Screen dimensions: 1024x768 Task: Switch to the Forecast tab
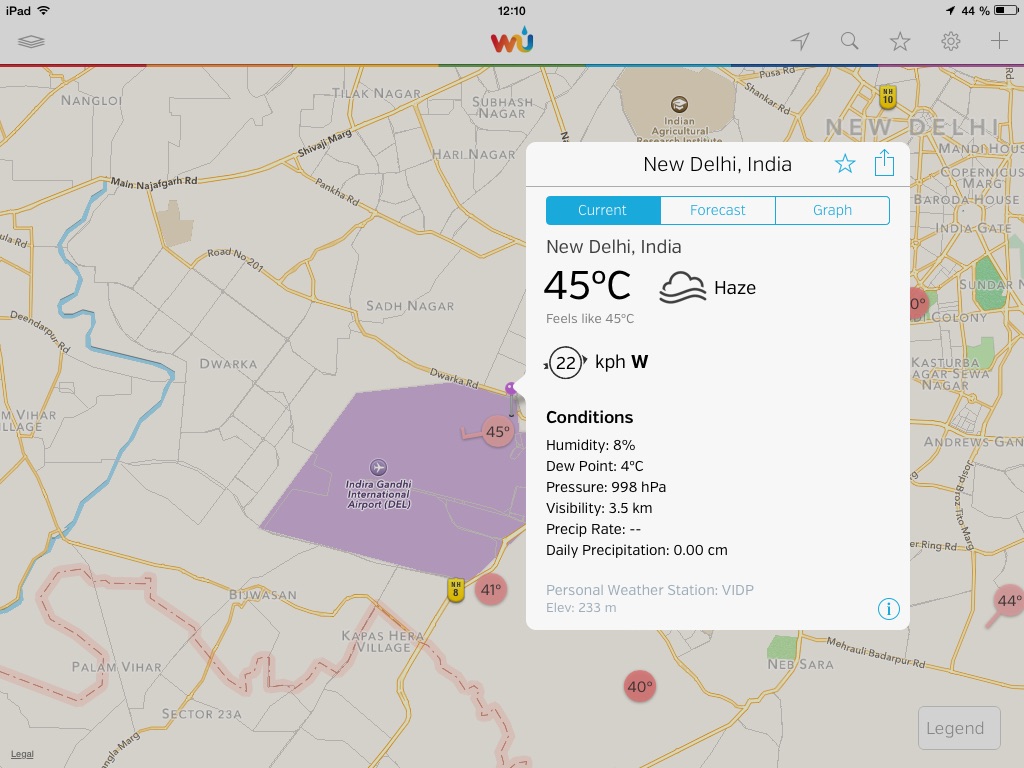(717, 210)
